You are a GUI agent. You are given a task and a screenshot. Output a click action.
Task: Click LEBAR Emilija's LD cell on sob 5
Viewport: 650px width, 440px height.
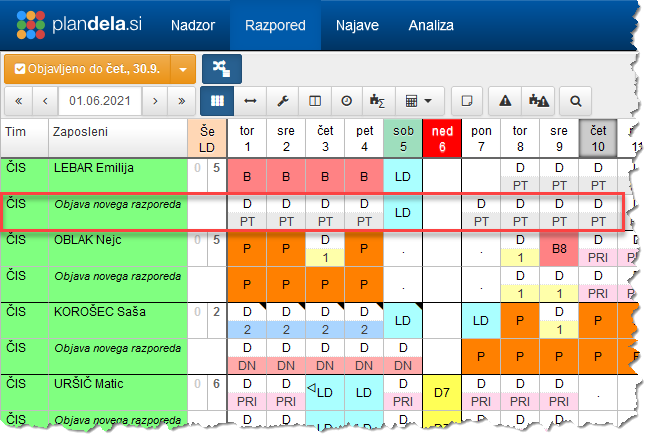click(403, 176)
